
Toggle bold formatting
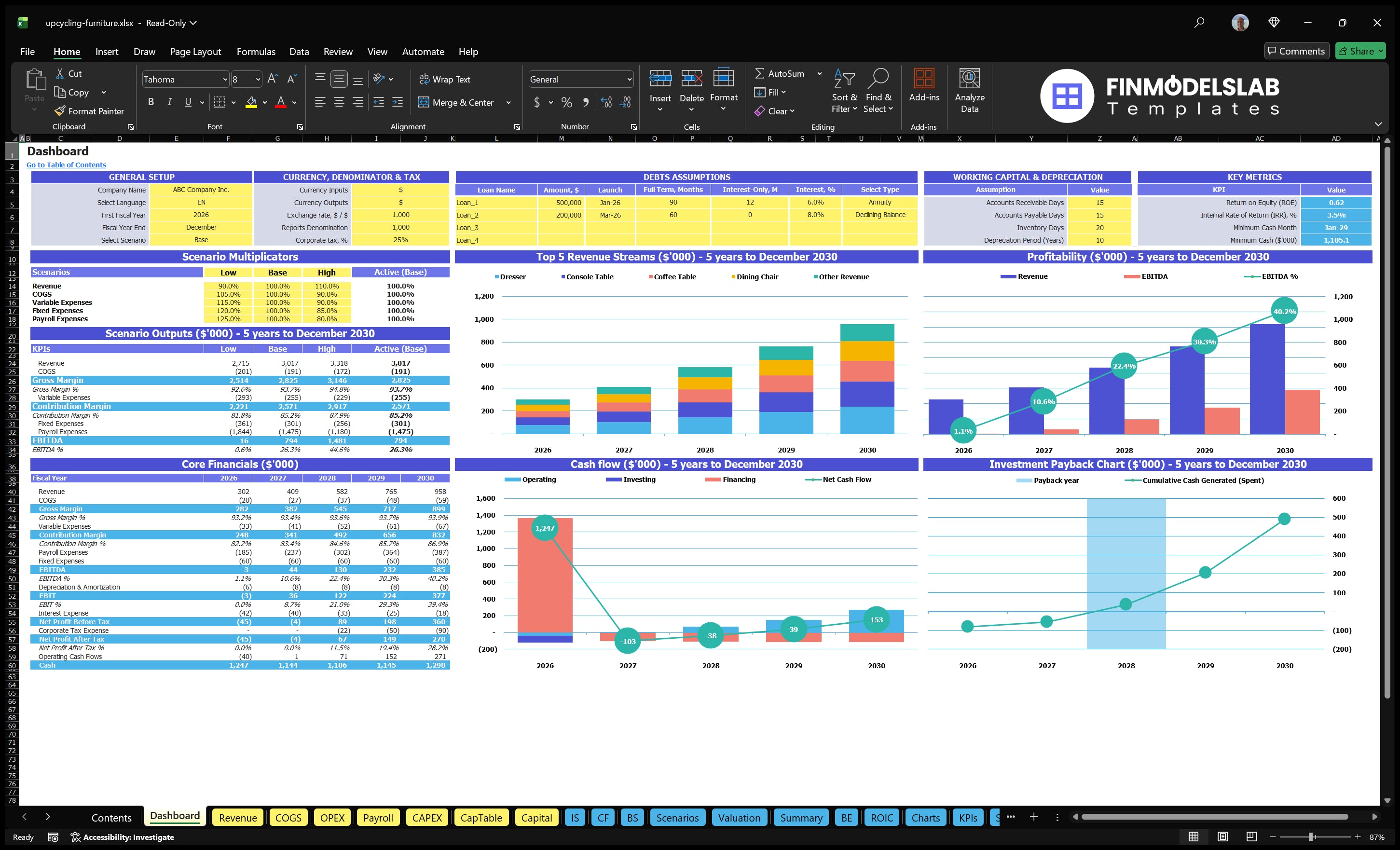click(x=151, y=102)
